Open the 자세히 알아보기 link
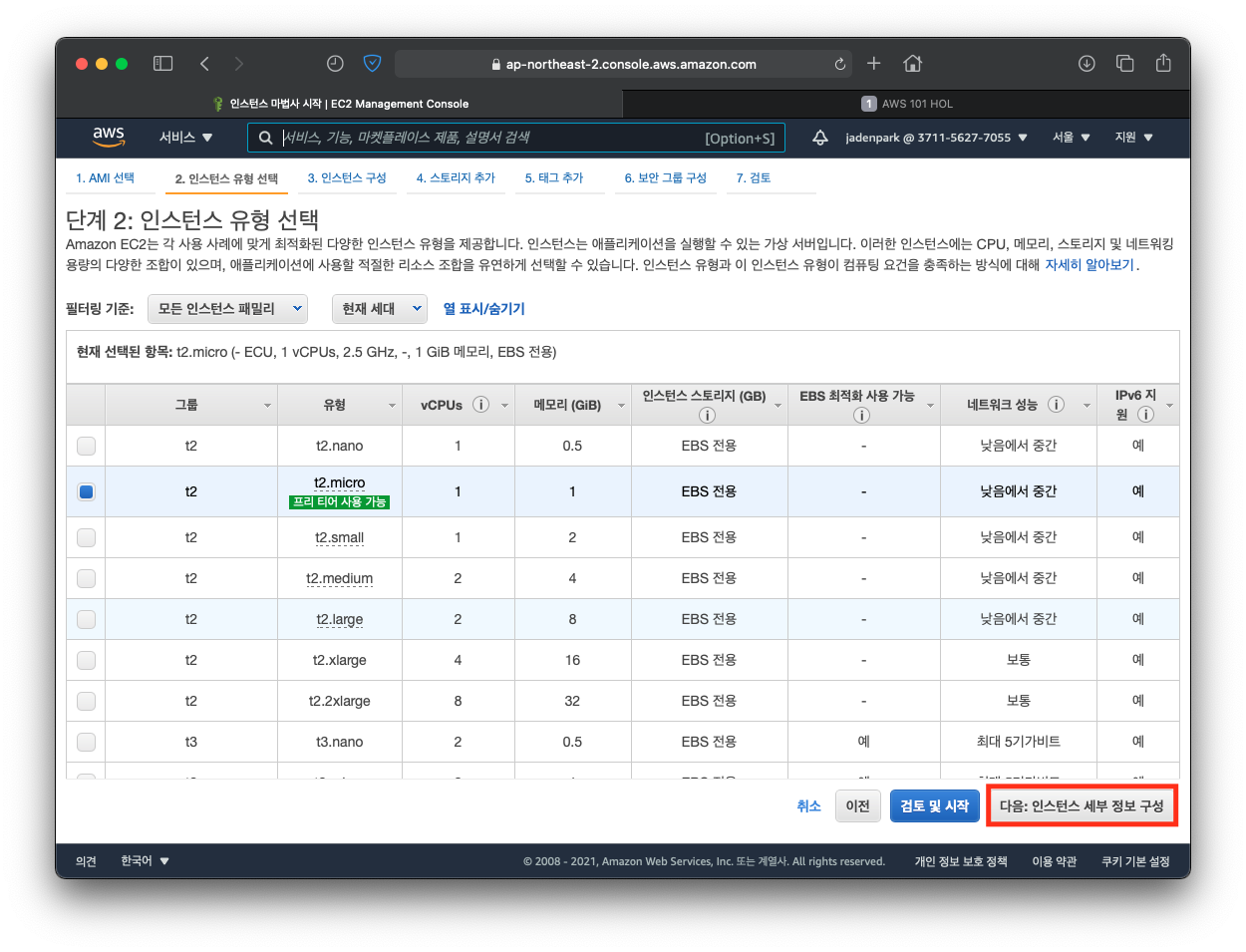Image resolution: width=1246 pixels, height=952 pixels. tap(1090, 265)
